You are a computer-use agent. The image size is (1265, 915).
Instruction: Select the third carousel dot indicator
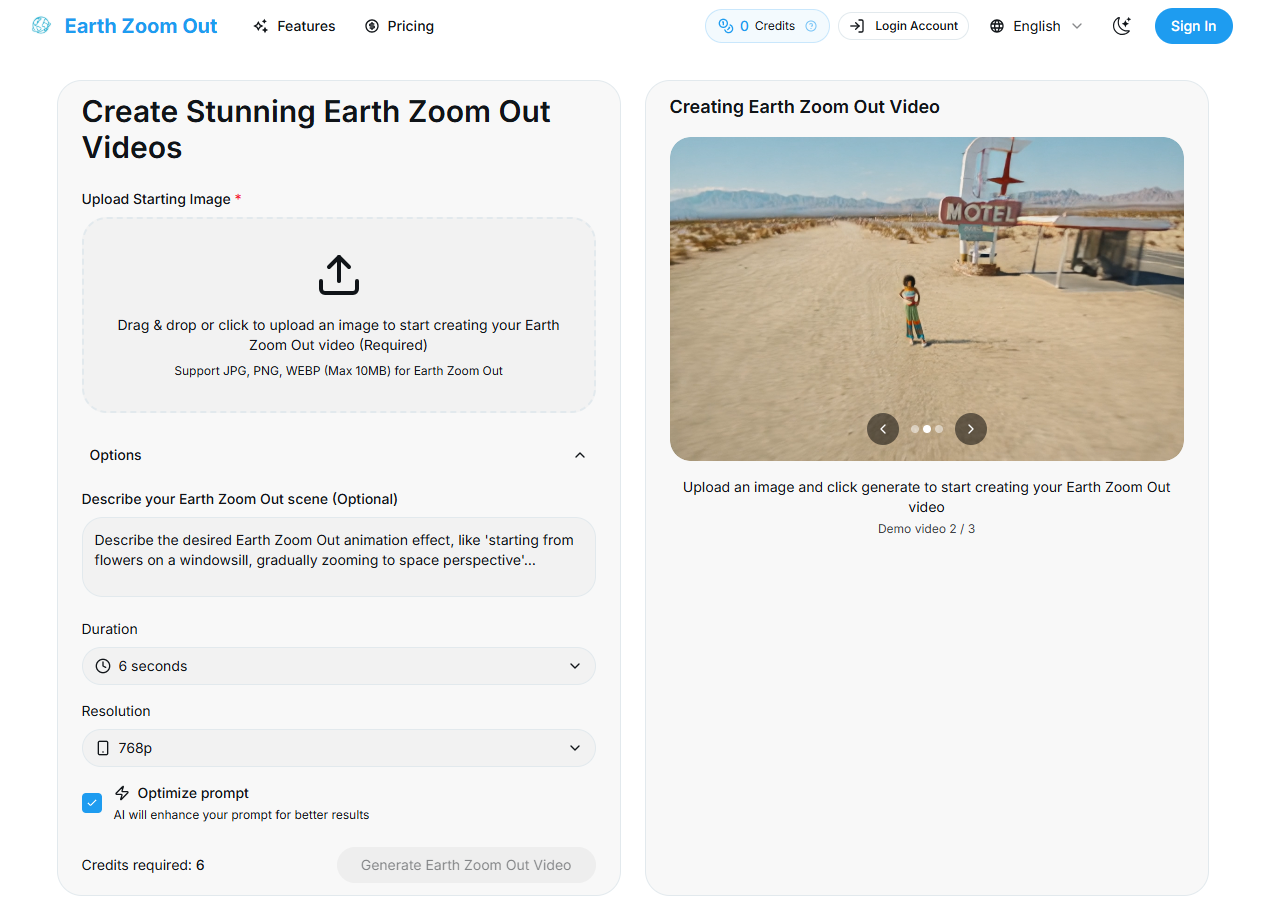point(939,429)
